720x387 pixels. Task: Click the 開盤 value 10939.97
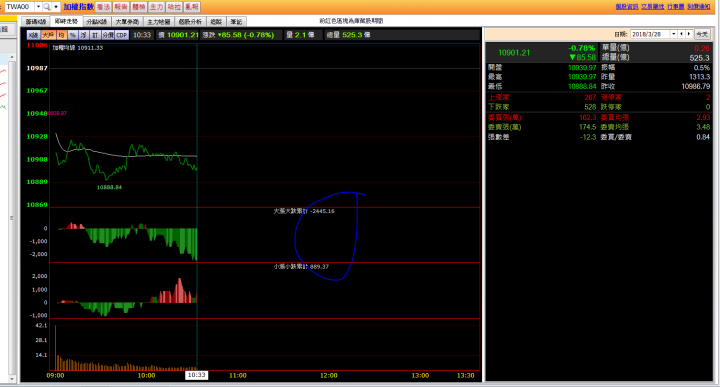tap(582, 67)
